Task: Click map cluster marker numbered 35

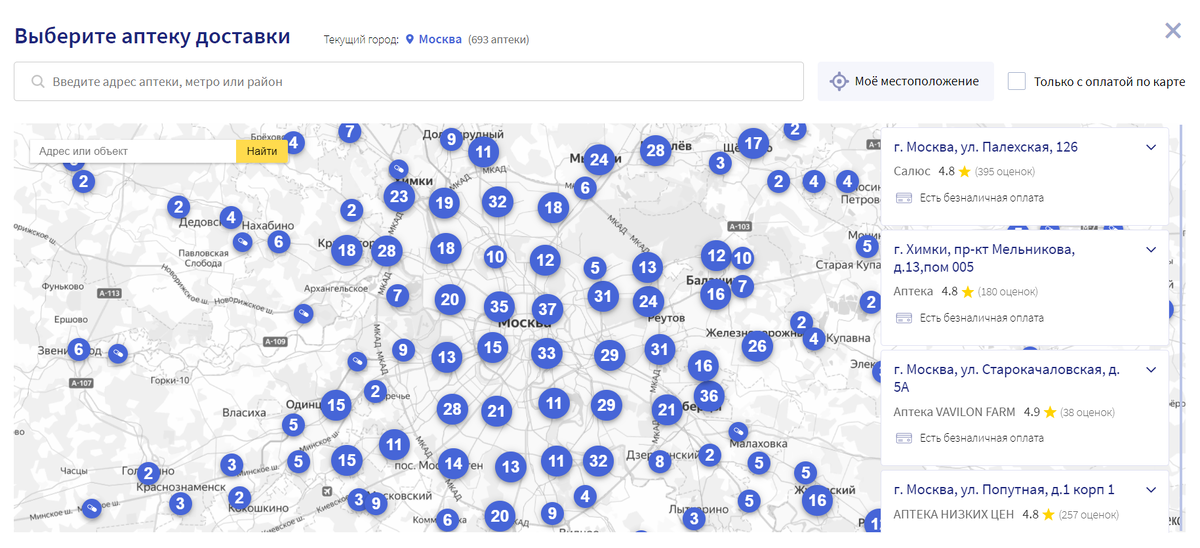Action: (x=500, y=307)
